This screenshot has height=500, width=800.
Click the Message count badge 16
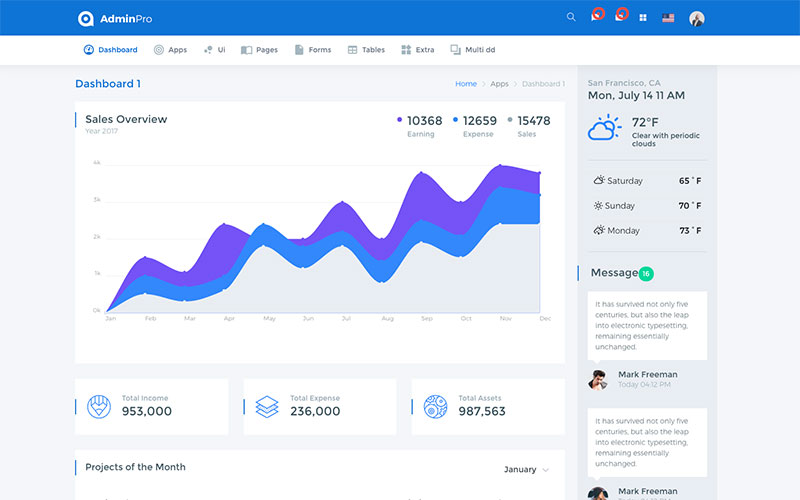646,274
